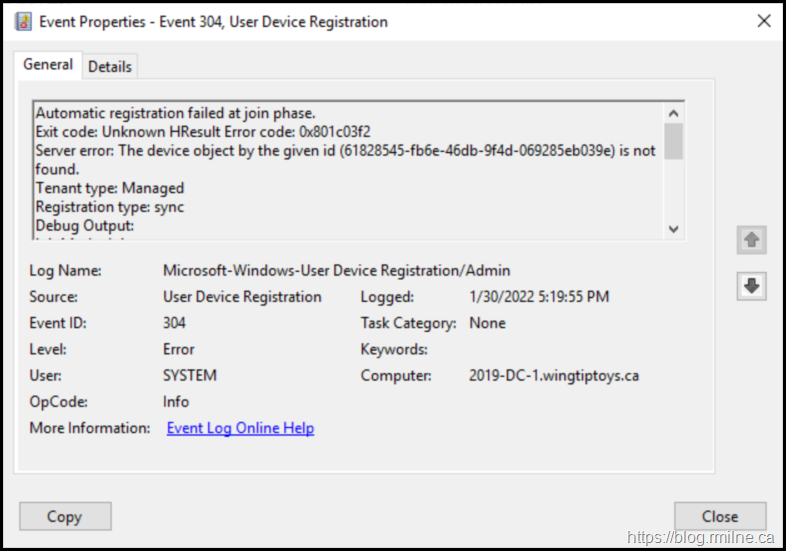Click the Level value Error

(179, 350)
